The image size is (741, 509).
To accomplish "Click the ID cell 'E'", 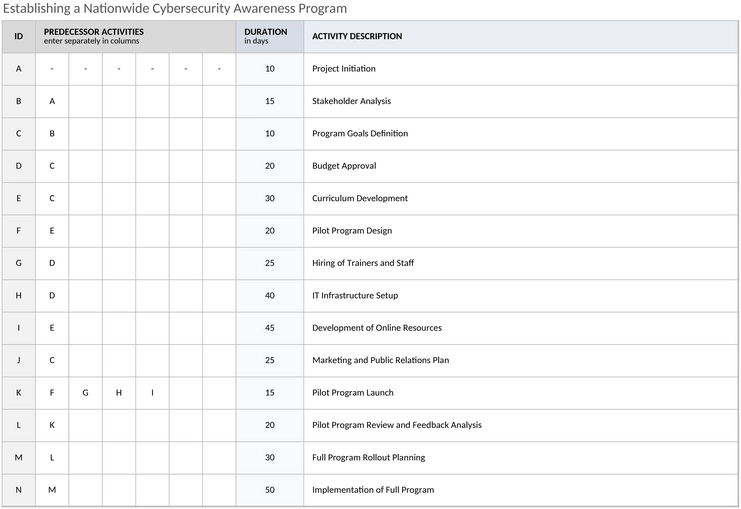I will pyautogui.click(x=18, y=198).
